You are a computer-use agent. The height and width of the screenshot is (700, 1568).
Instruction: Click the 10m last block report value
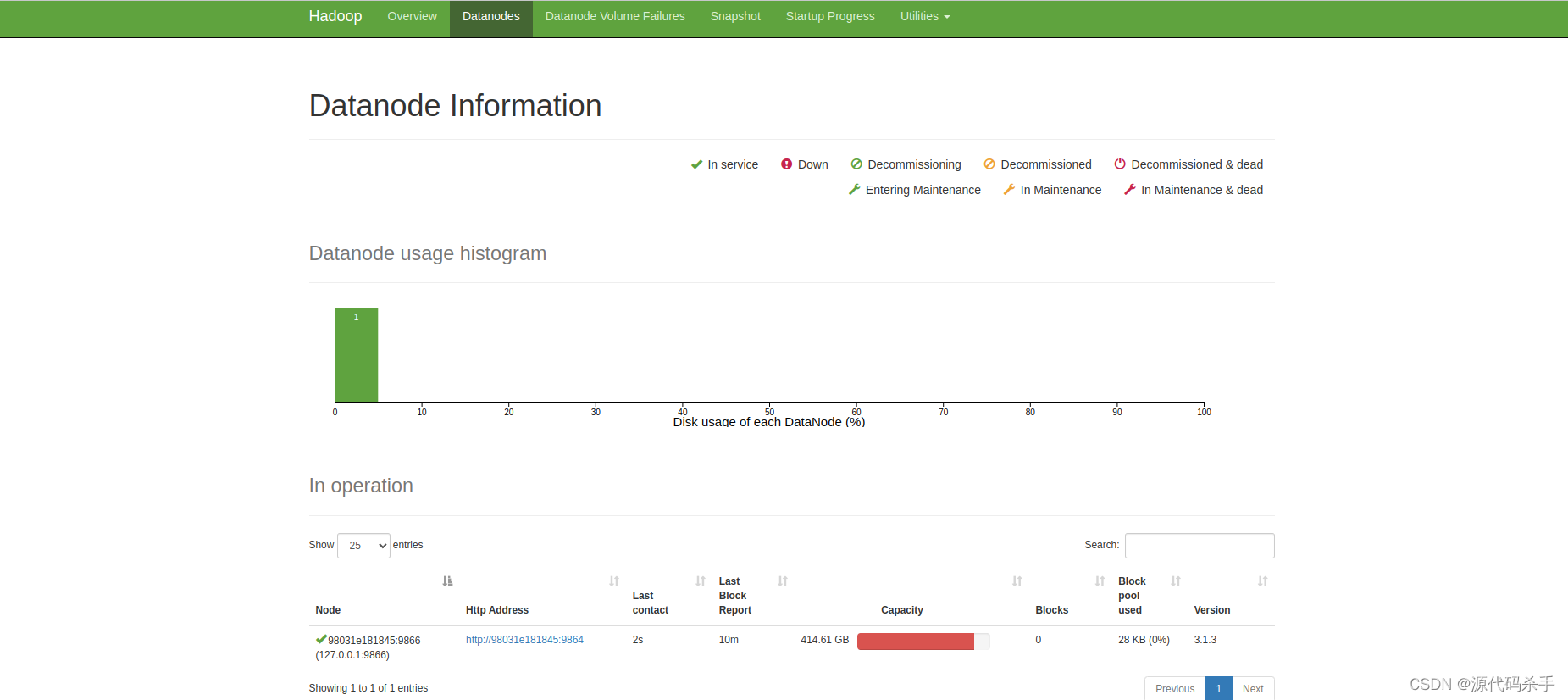click(729, 640)
